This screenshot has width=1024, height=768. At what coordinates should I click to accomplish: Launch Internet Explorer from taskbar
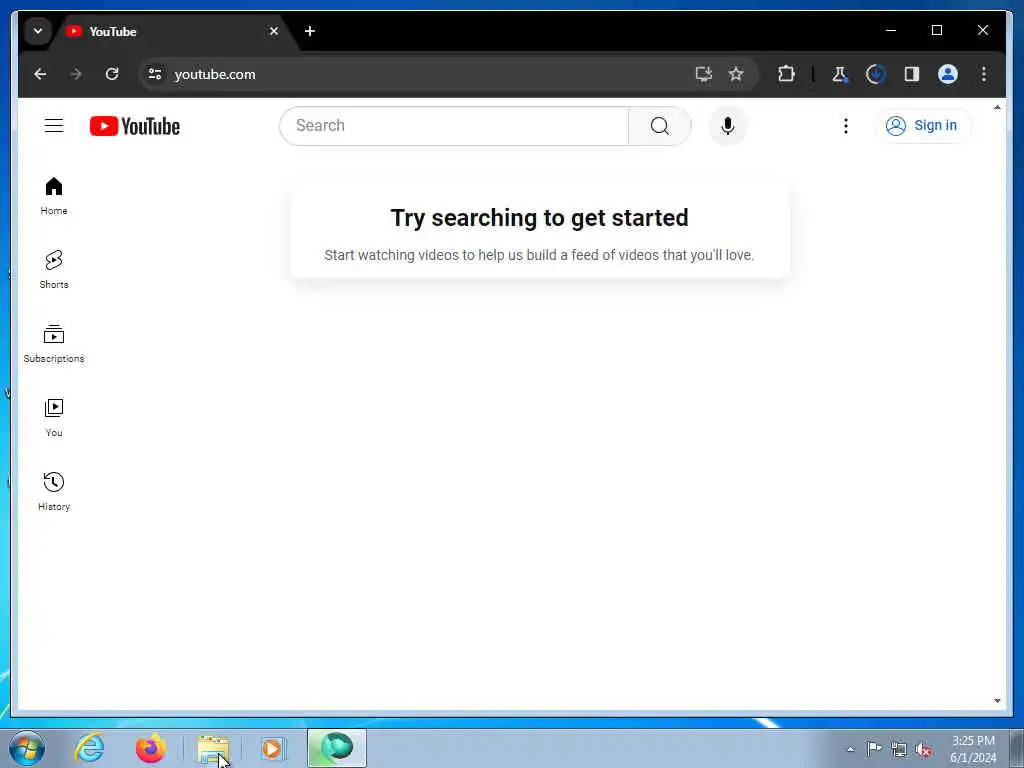(x=89, y=748)
